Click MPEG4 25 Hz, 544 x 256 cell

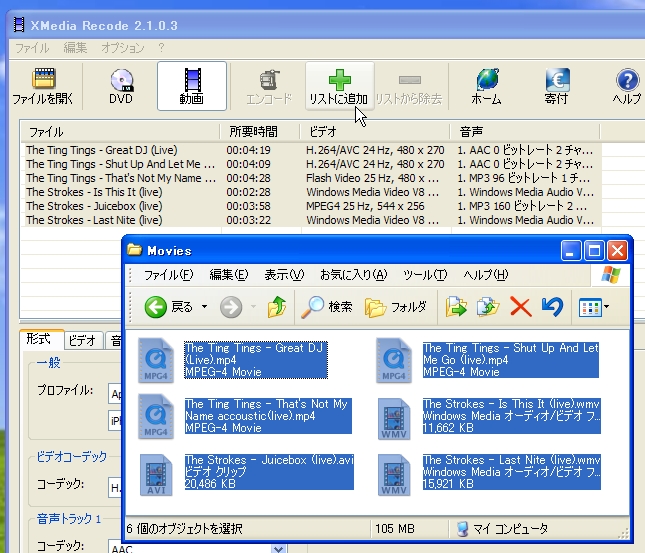365,206
